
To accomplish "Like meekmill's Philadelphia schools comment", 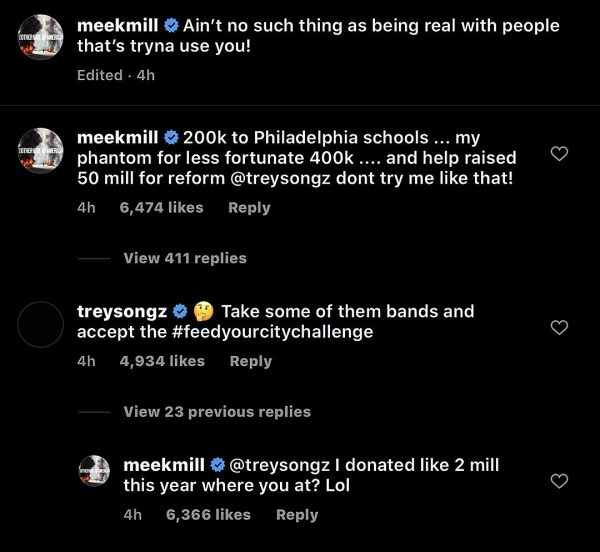I will (x=560, y=154).
